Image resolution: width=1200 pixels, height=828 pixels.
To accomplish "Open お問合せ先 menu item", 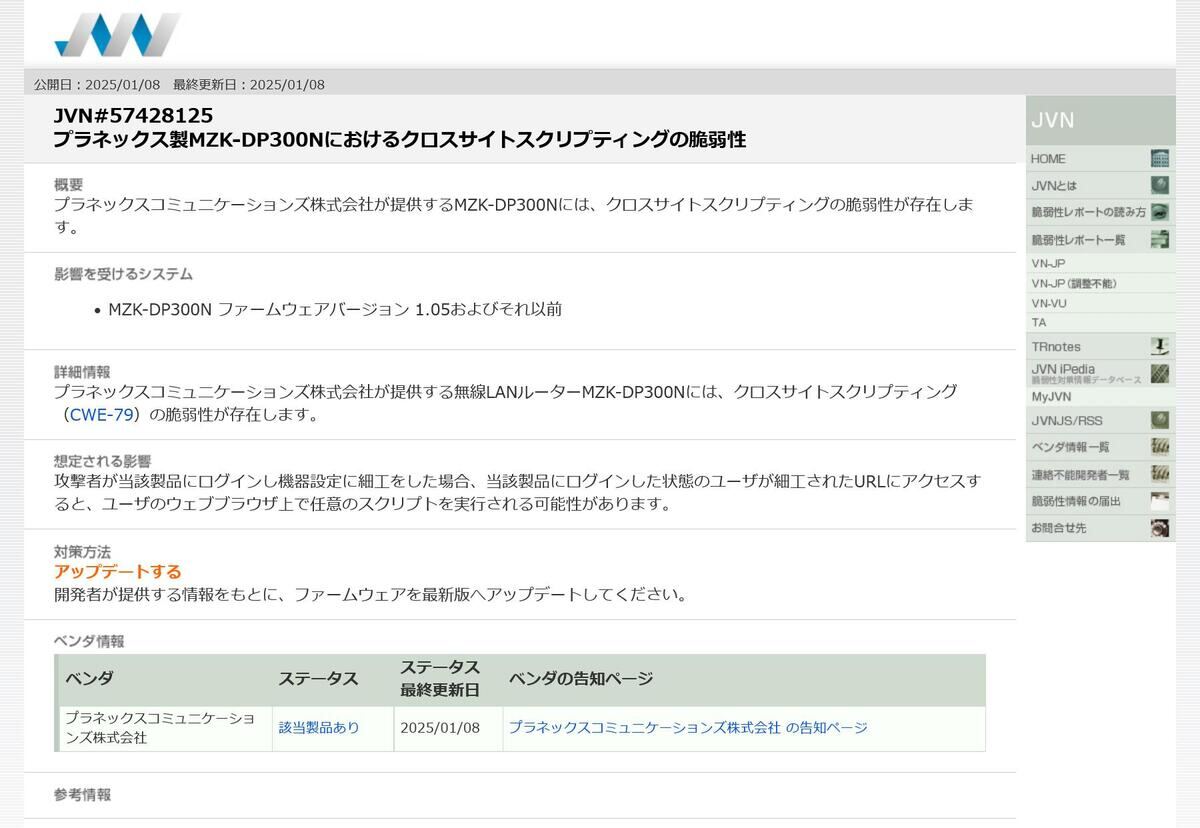I will click(1100, 528).
